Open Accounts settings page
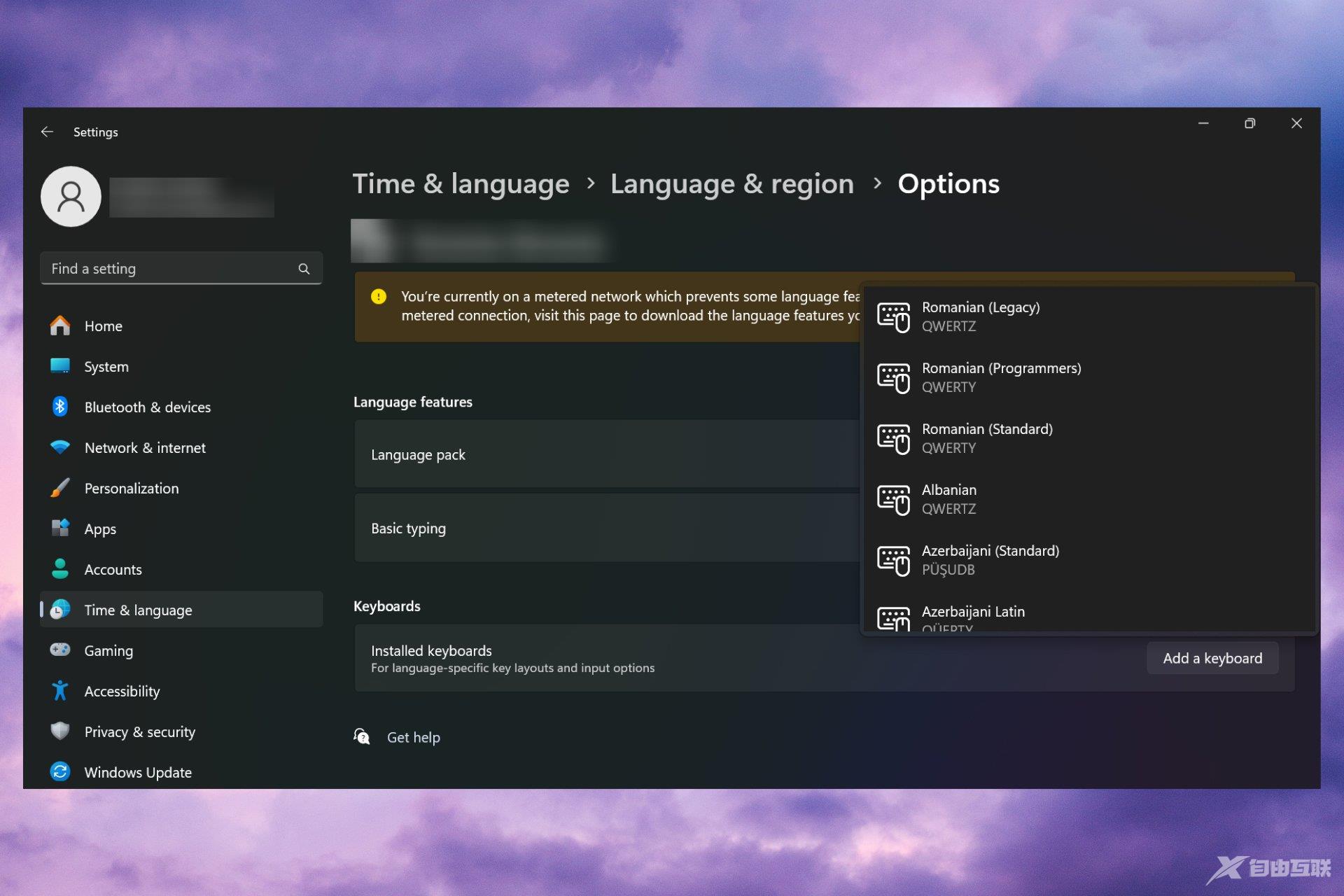The height and width of the screenshot is (896, 1344). click(181, 570)
